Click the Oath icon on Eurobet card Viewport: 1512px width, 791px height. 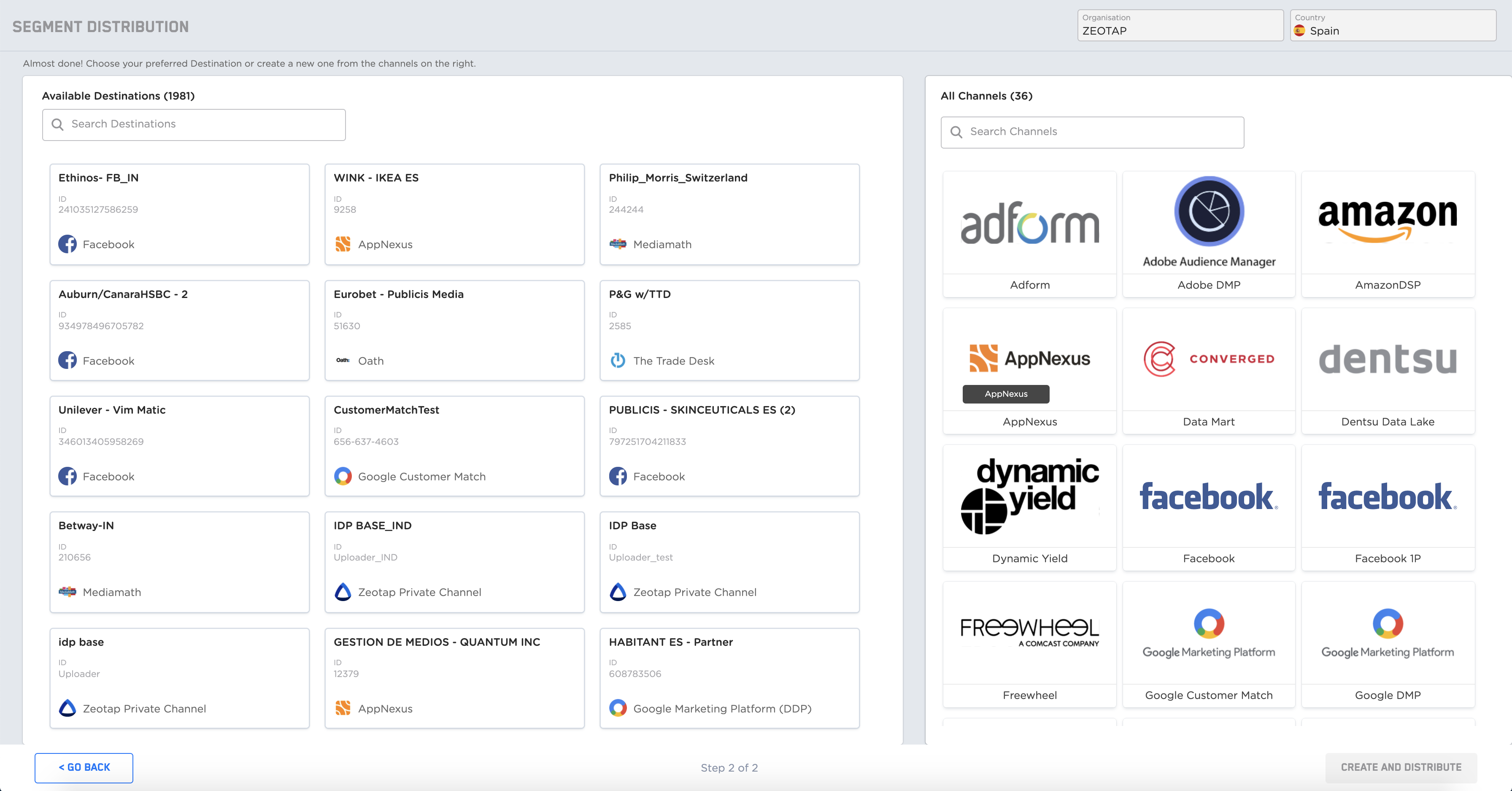point(343,360)
